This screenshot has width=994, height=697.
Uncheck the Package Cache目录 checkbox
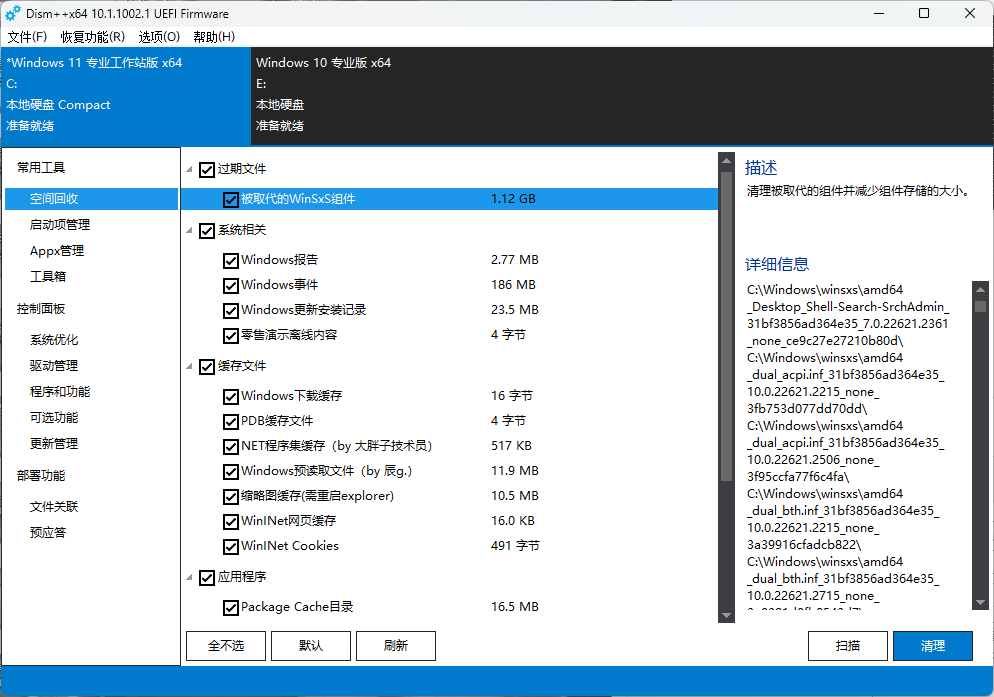pos(231,607)
